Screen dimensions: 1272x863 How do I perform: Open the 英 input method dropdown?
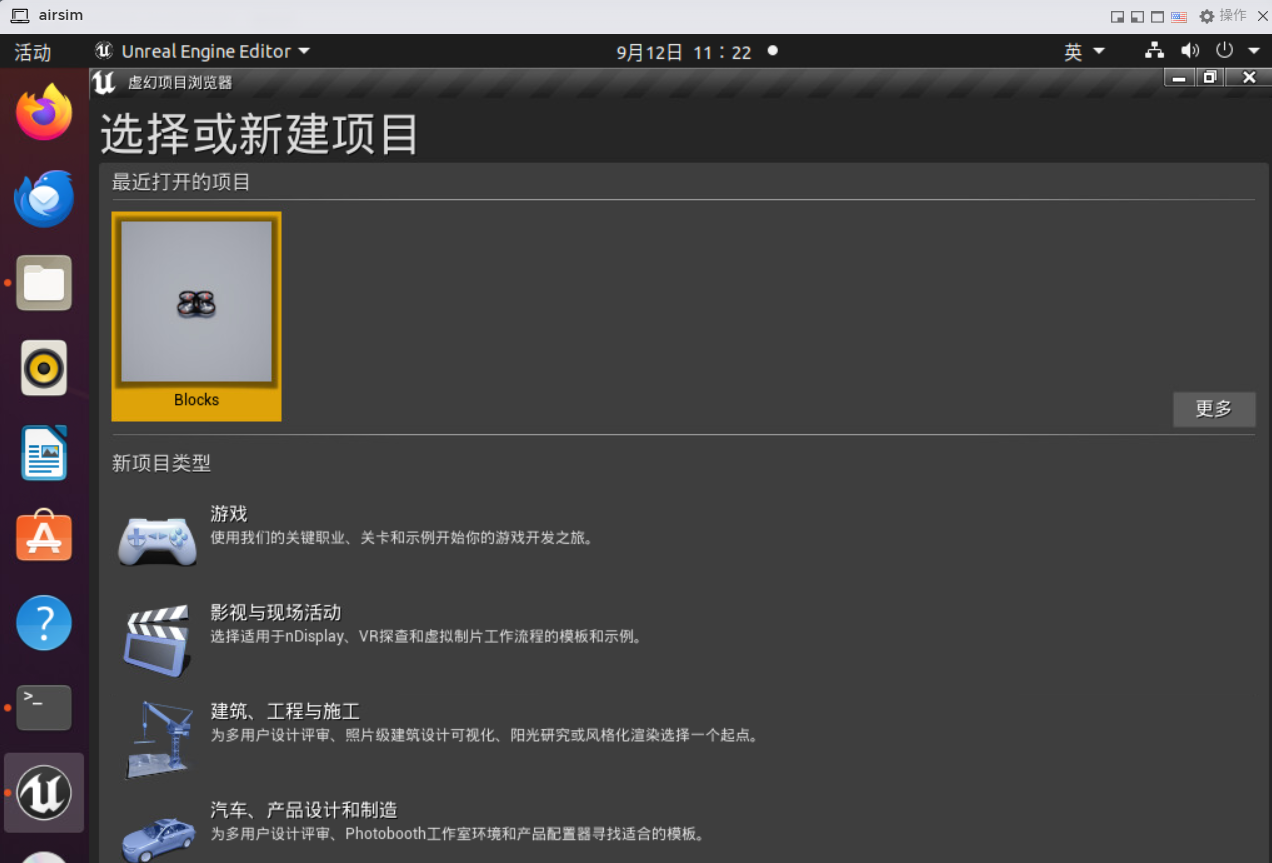(1084, 52)
